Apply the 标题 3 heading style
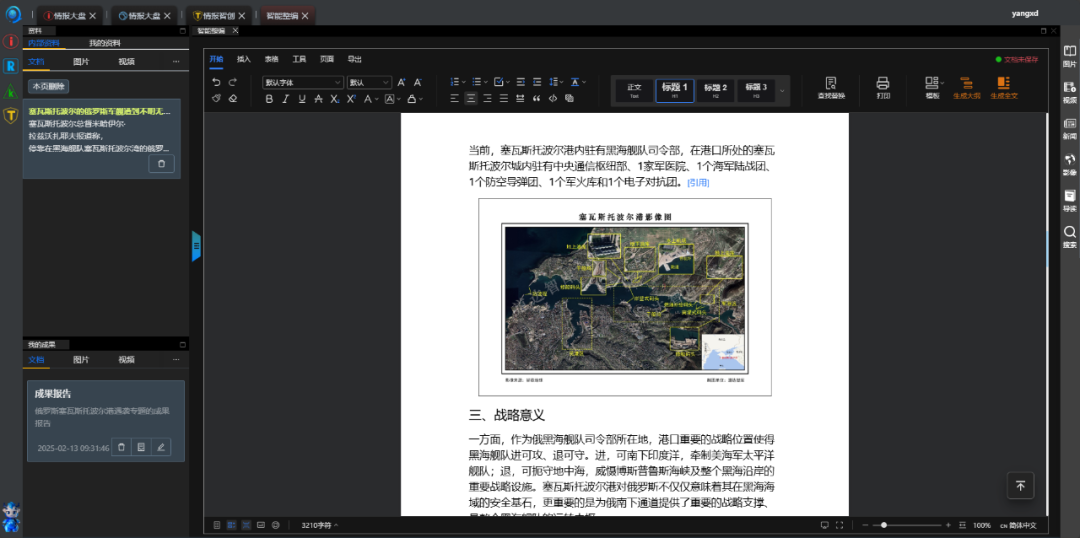The image size is (1080, 538). tap(756, 90)
